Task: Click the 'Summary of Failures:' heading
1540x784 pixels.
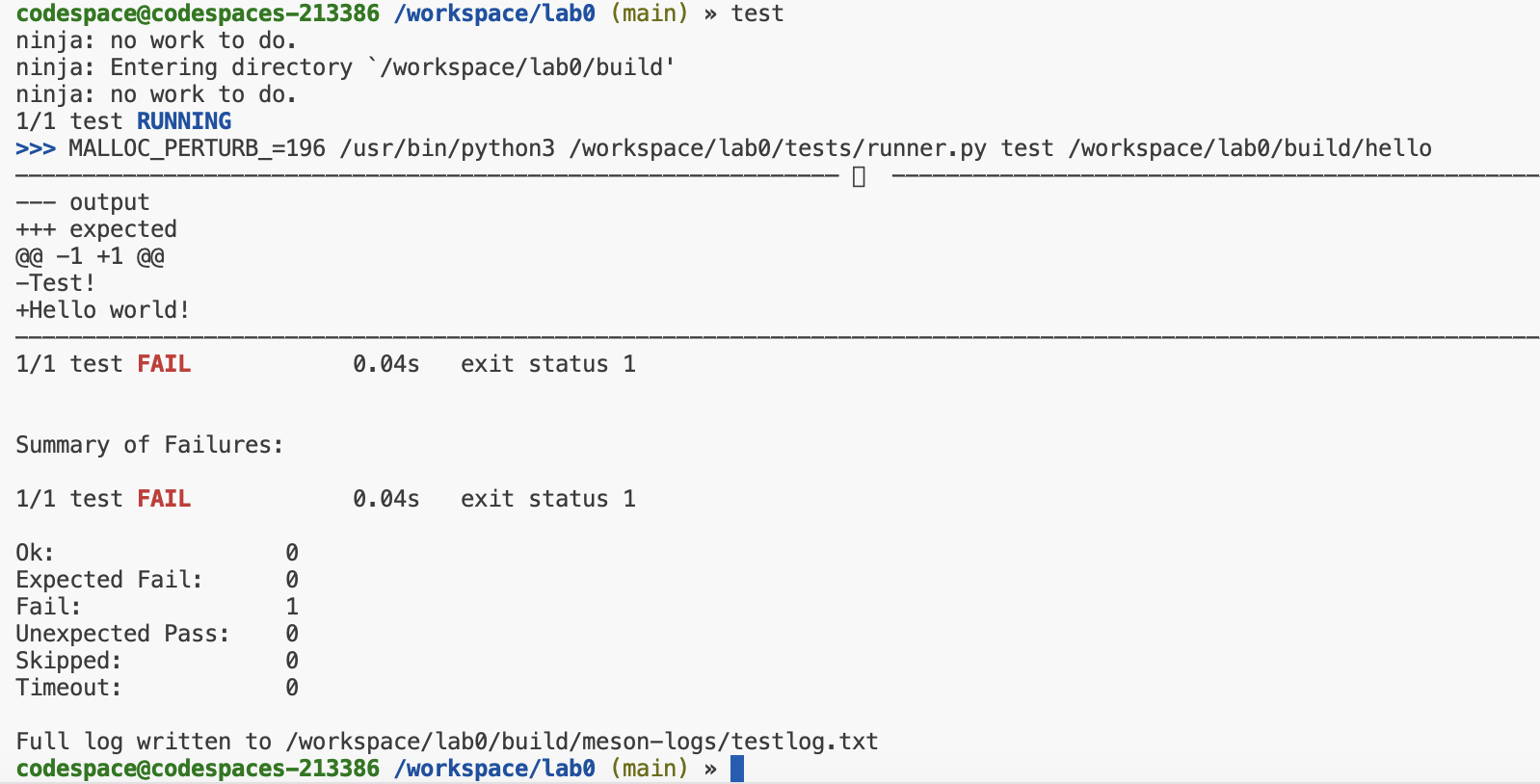Action: coord(149,445)
